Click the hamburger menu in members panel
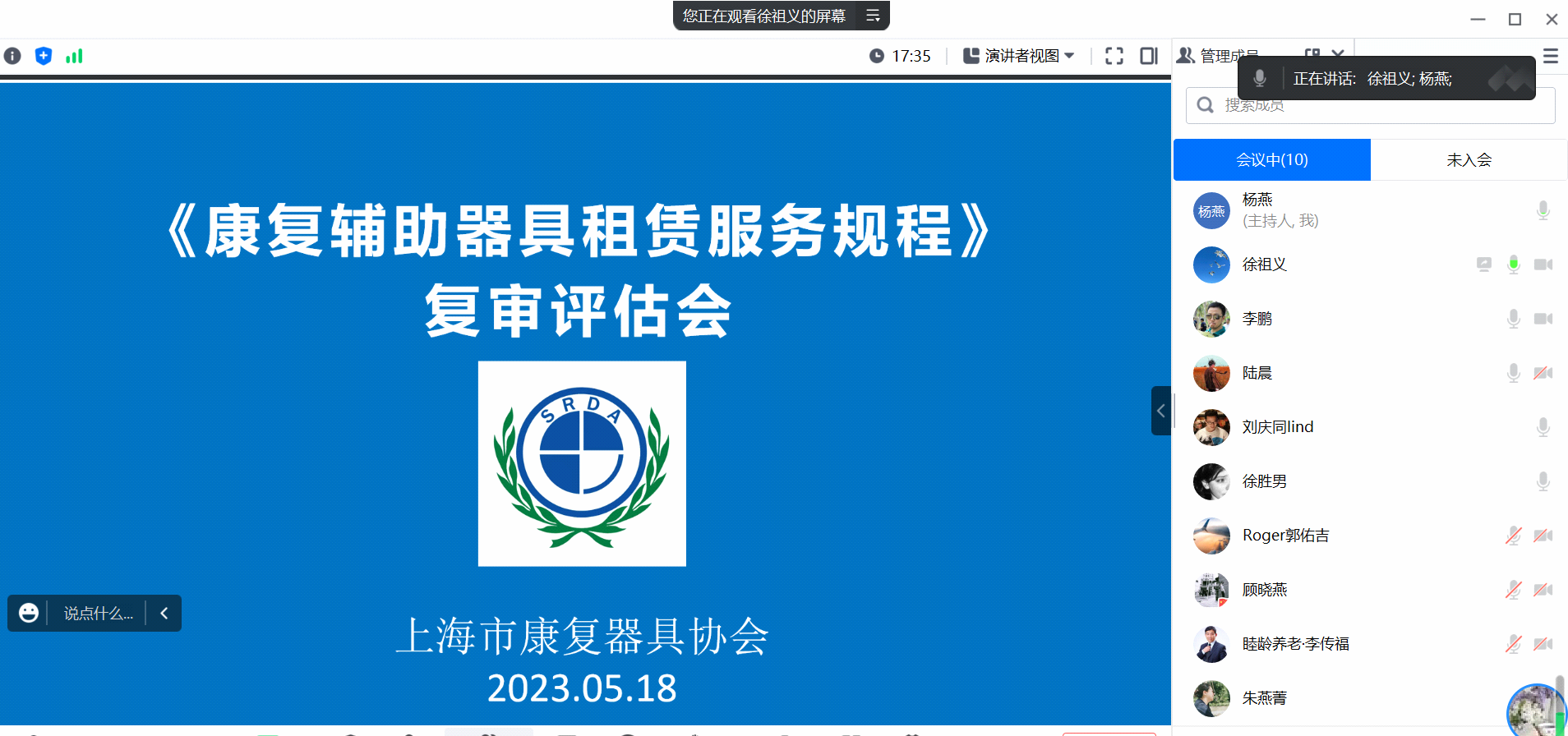 (x=1550, y=56)
